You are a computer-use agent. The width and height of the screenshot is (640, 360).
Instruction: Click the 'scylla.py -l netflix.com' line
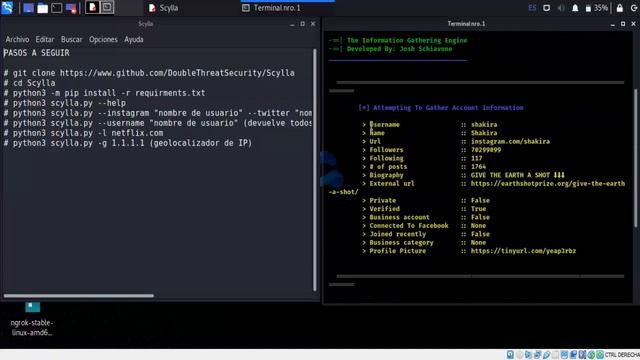[x=83, y=133]
